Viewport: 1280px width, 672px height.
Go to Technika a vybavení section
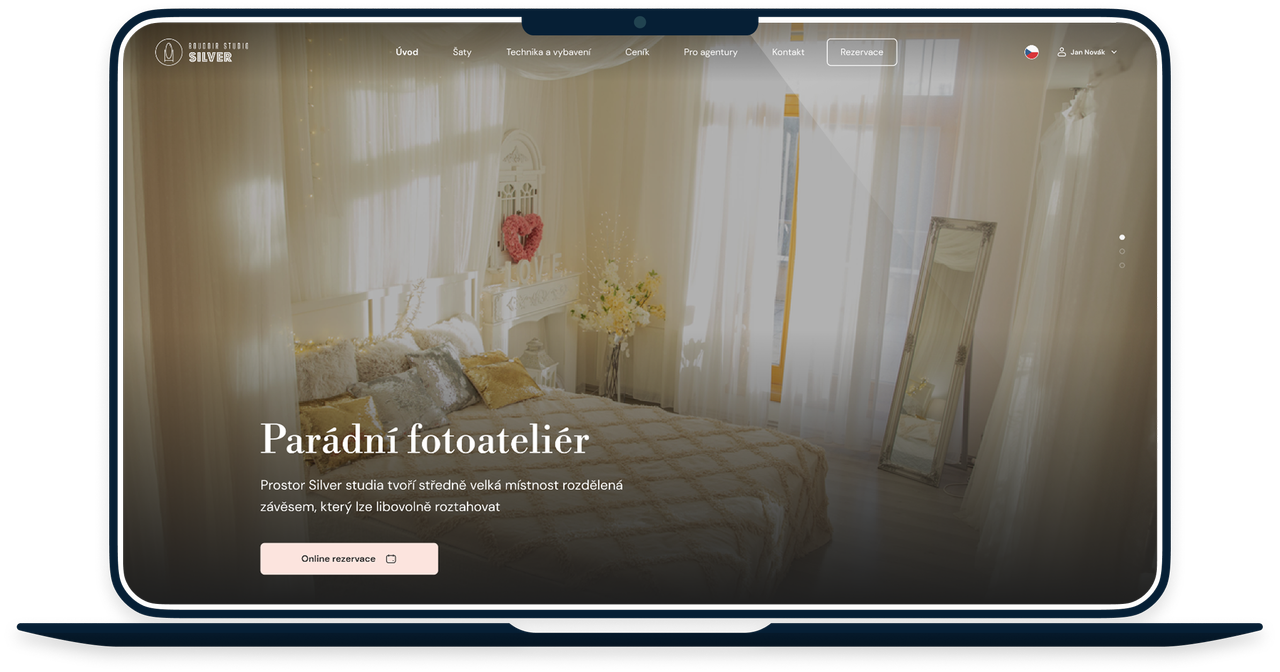548,51
